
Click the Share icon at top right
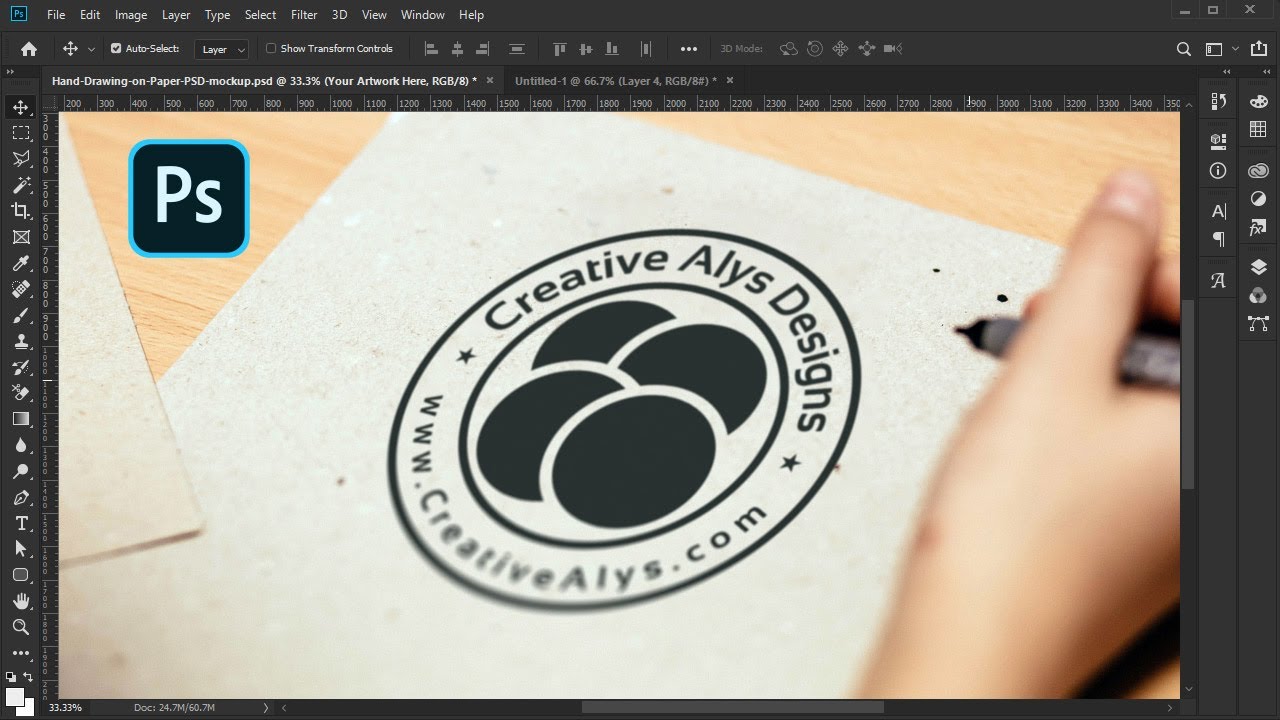[x=1258, y=48]
